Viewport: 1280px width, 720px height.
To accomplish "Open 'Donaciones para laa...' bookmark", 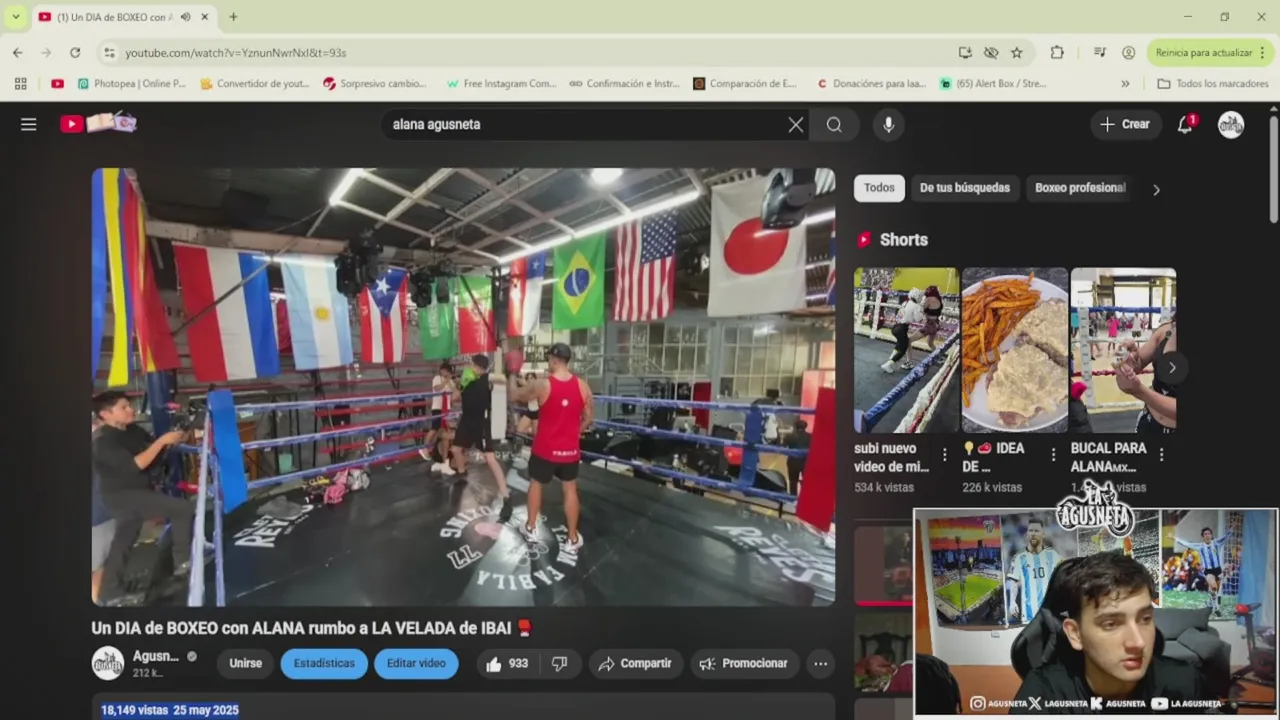I will [871, 84].
